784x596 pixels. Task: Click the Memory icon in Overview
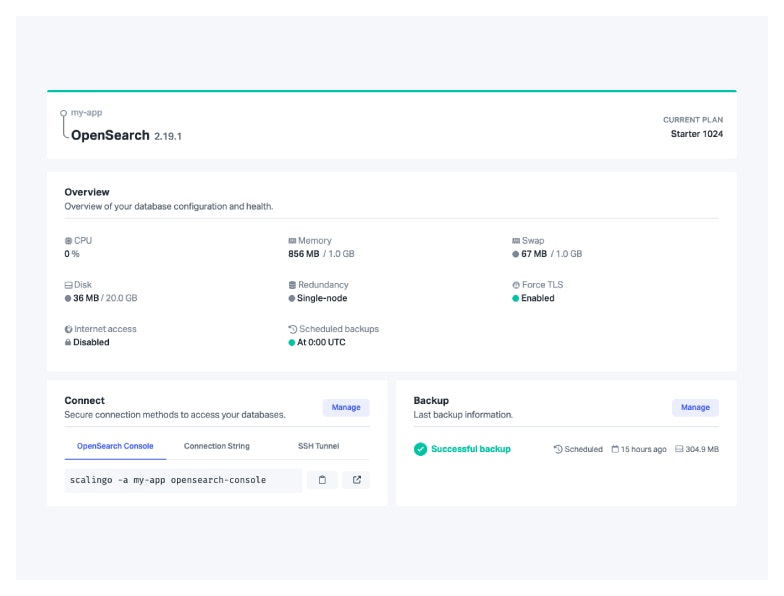point(292,241)
